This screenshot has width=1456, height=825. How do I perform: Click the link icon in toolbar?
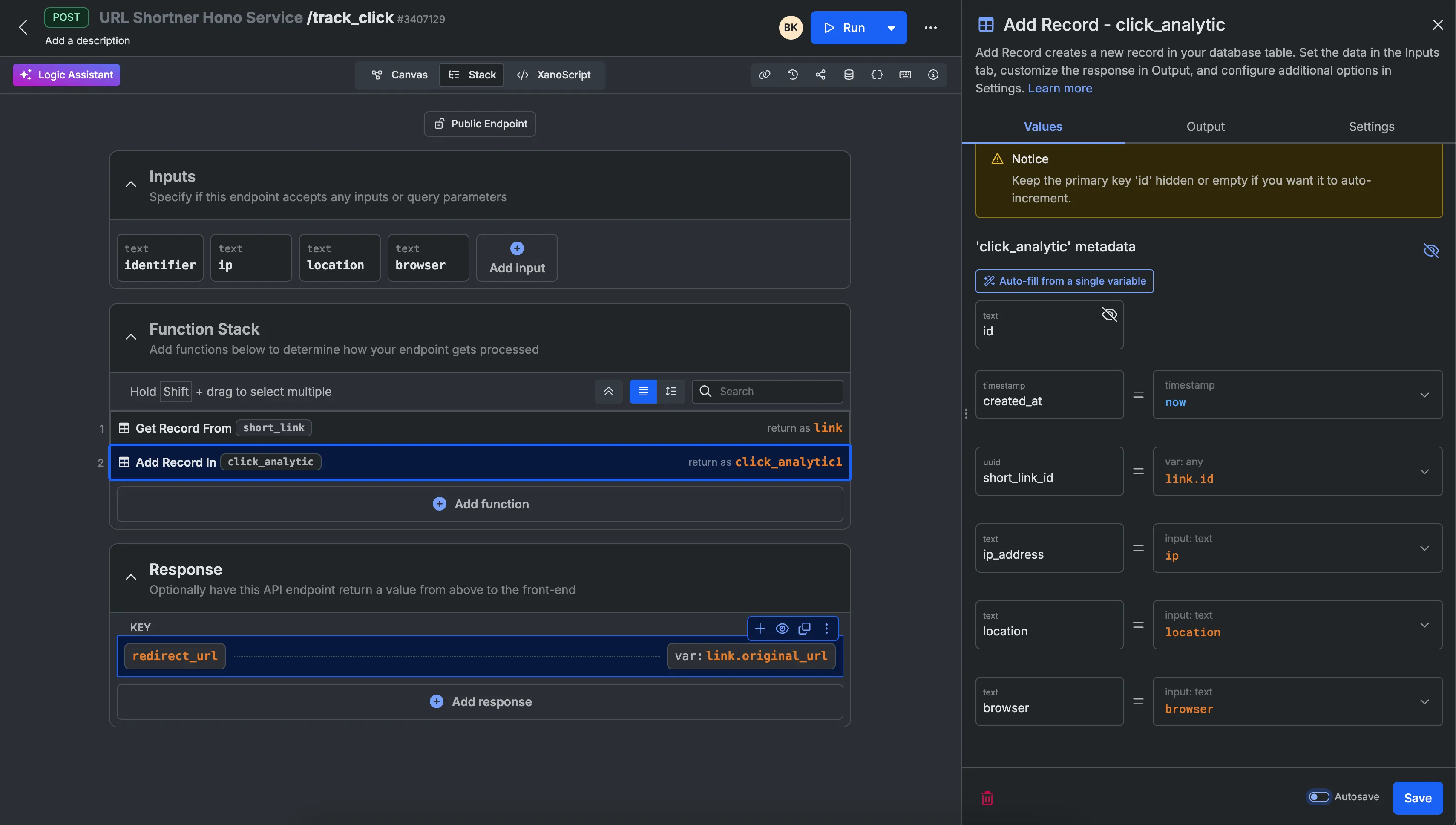coord(765,75)
